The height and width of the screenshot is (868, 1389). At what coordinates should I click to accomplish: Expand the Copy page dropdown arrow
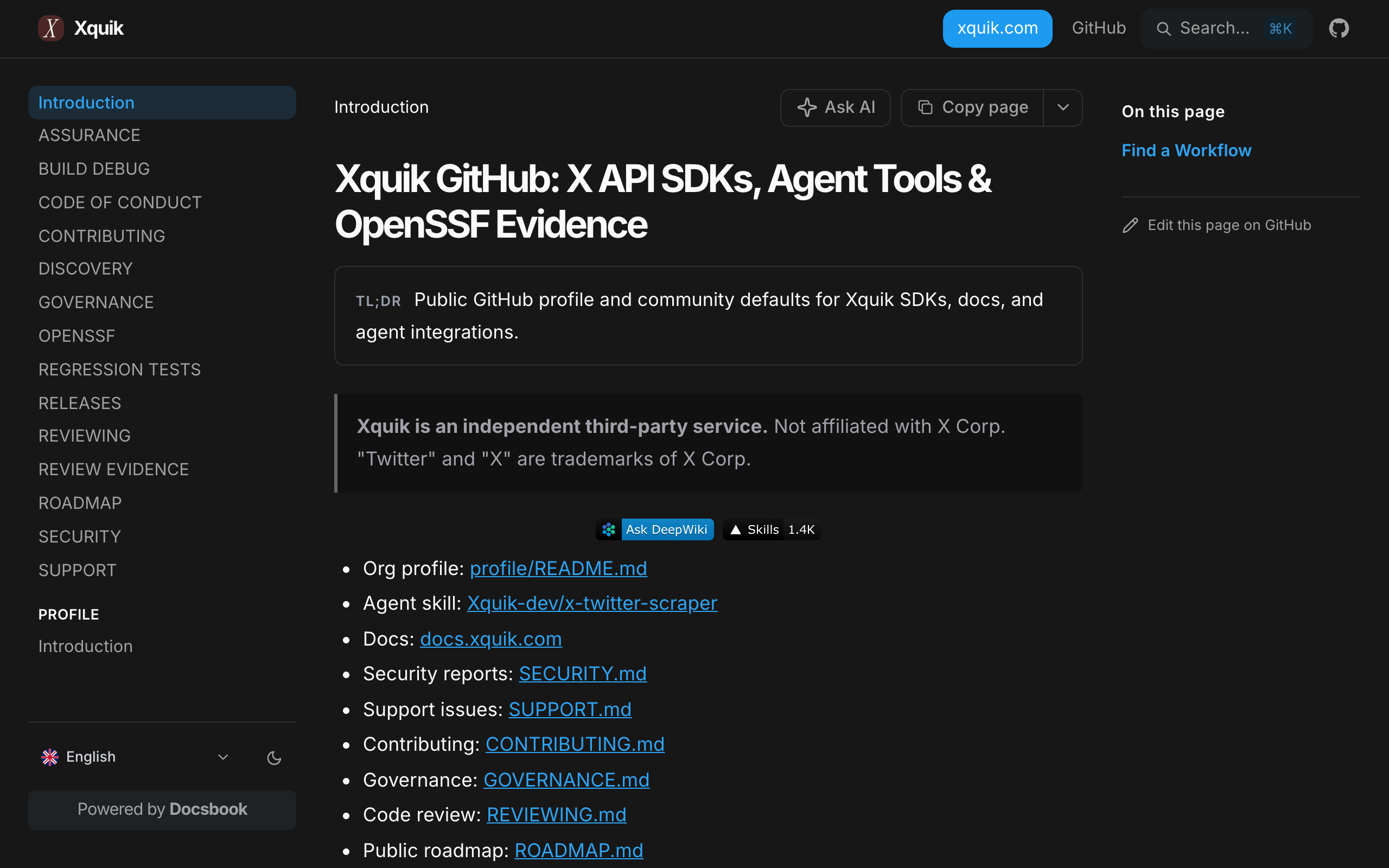pyautogui.click(x=1063, y=107)
